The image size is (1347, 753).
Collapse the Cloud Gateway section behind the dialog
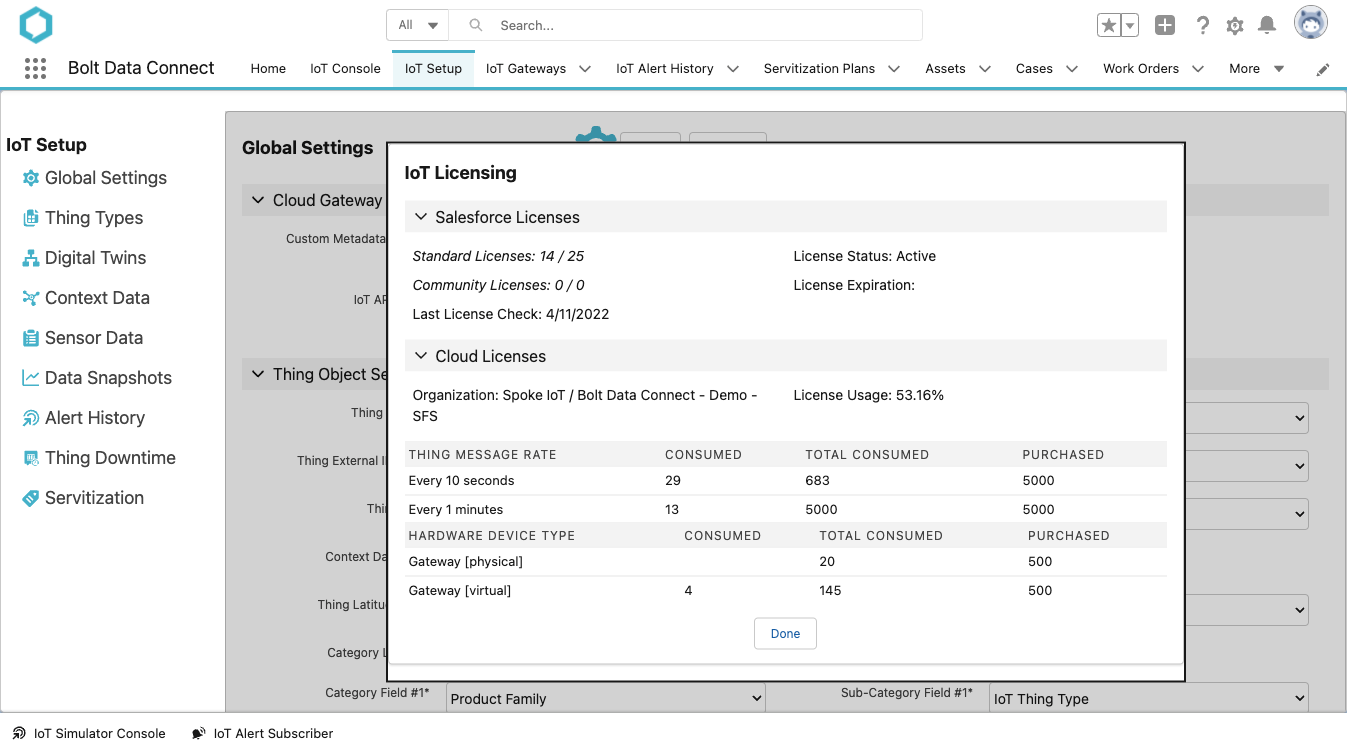click(x=258, y=200)
